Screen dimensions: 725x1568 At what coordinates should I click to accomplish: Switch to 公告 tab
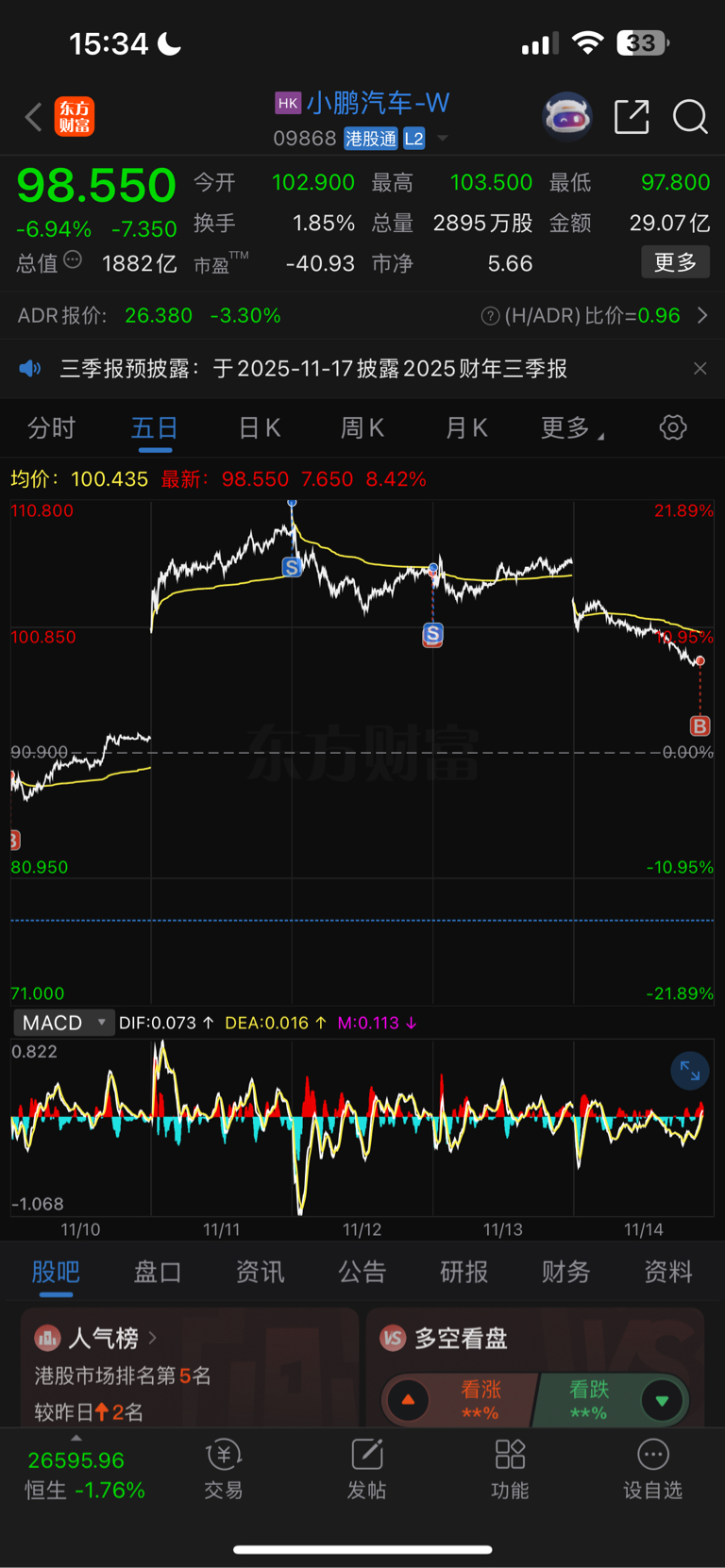point(362,1272)
